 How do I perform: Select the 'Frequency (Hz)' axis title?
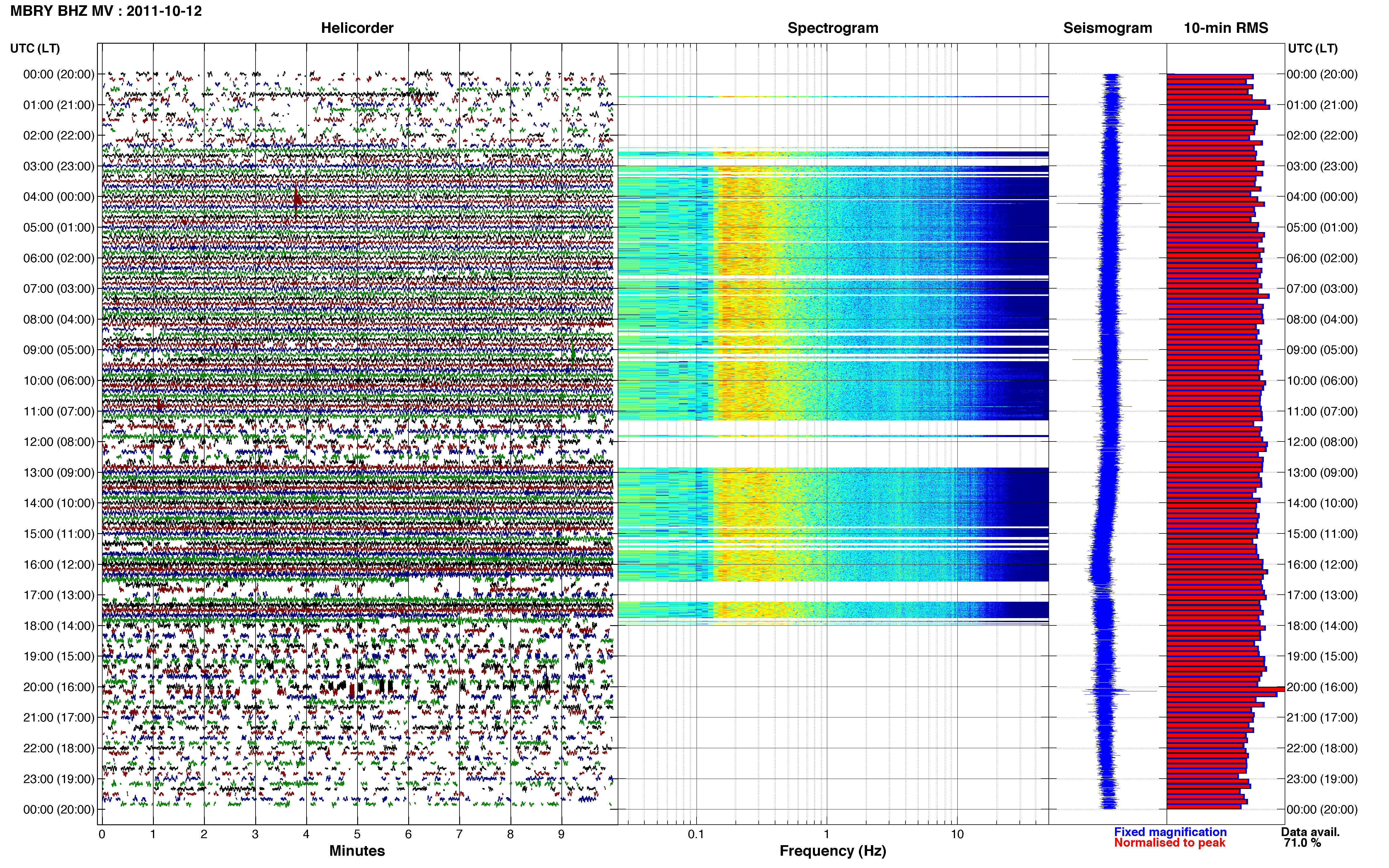(833, 851)
